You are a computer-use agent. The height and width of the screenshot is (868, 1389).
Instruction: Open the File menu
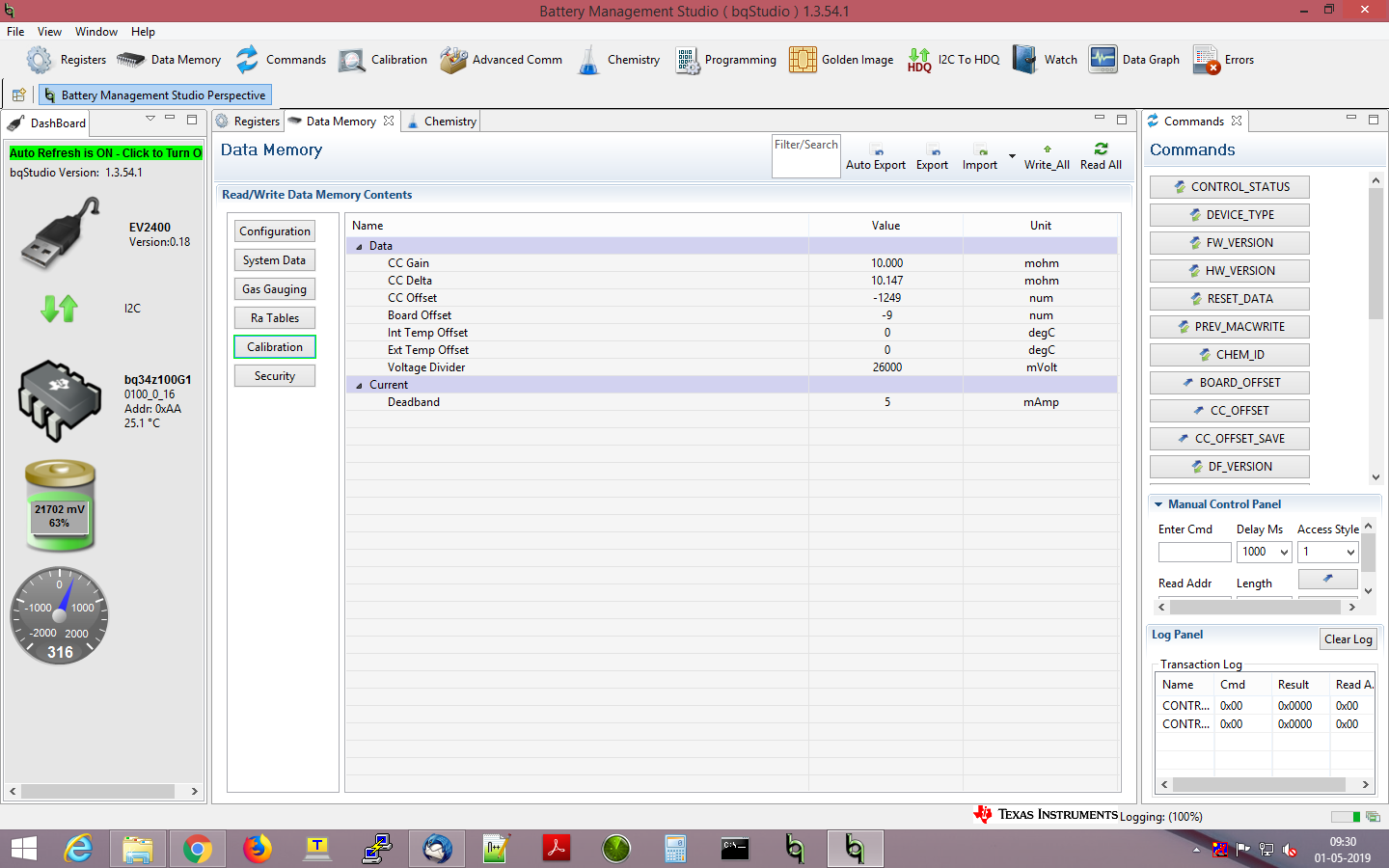click(x=15, y=32)
